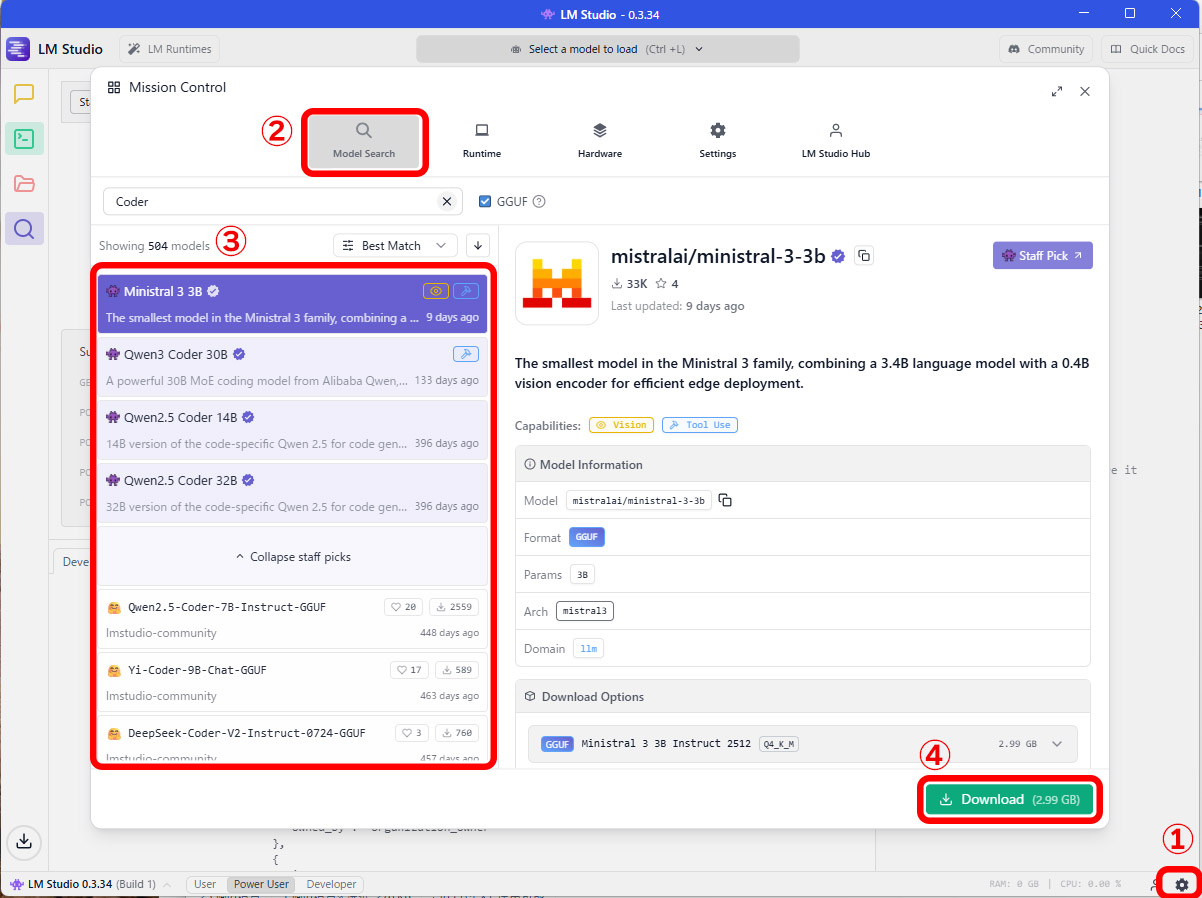Image resolution: width=1202 pixels, height=898 pixels.
Task: Copy the mistralai/ministral-3-3b model name
Action: click(x=865, y=256)
